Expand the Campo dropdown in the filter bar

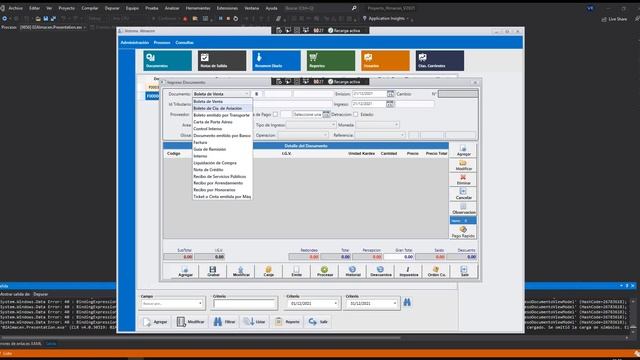(200, 304)
